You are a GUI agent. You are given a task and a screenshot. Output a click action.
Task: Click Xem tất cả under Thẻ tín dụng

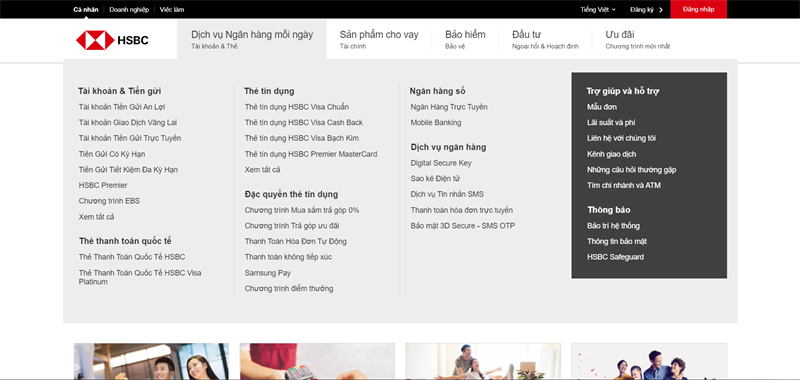(262, 170)
